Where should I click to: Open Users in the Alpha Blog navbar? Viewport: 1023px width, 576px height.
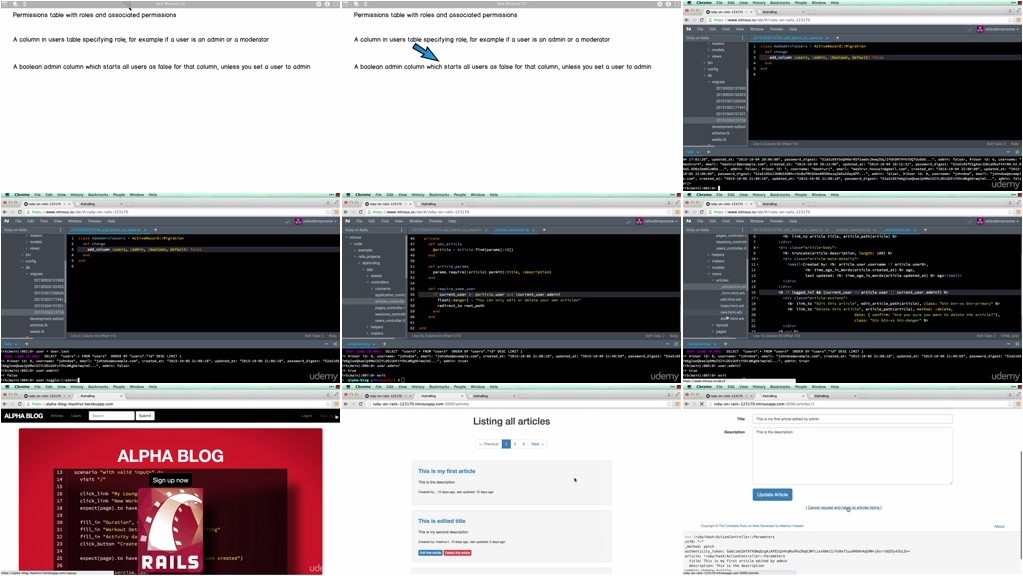point(76,416)
